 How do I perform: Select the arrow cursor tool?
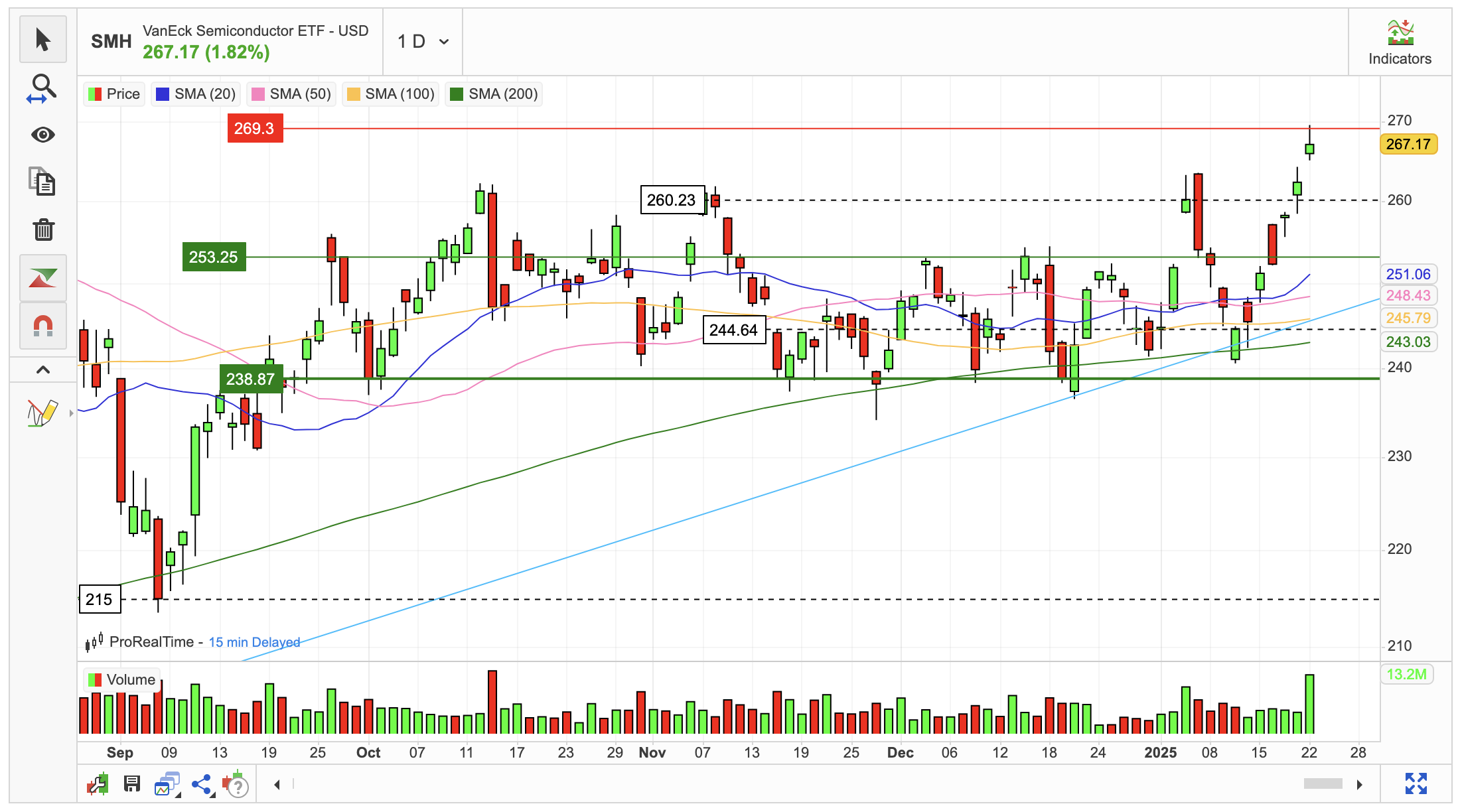[43, 40]
